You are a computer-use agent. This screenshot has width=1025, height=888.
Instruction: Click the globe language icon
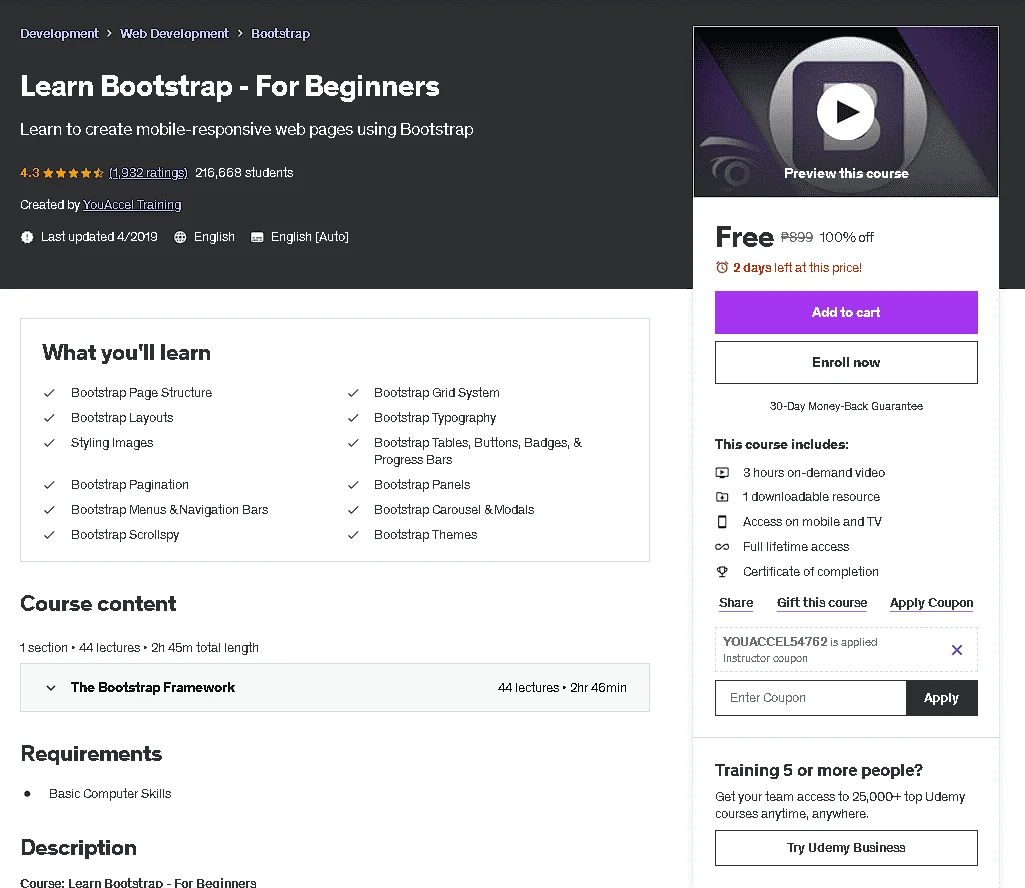tap(180, 237)
